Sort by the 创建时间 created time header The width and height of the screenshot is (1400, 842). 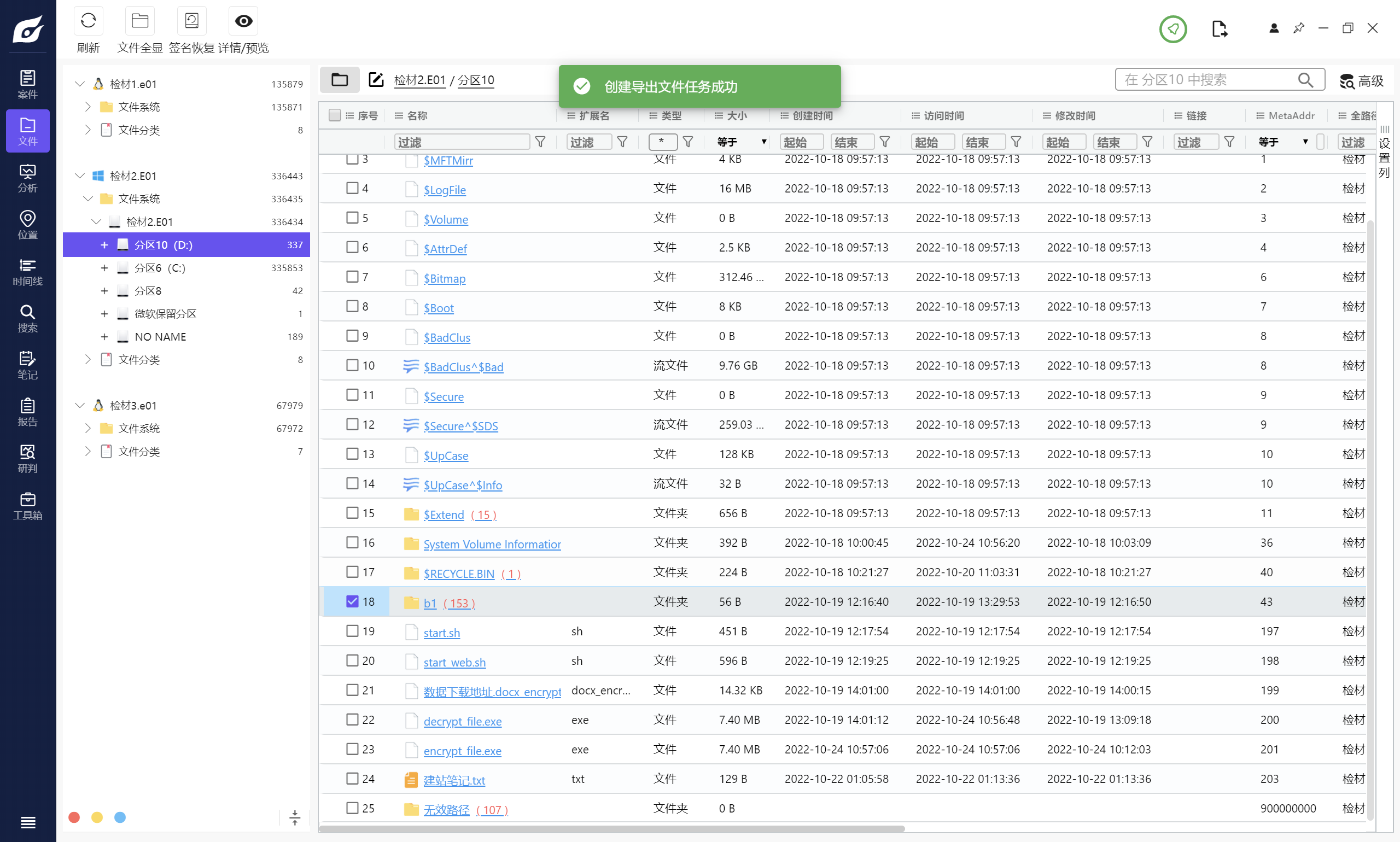[813, 115]
